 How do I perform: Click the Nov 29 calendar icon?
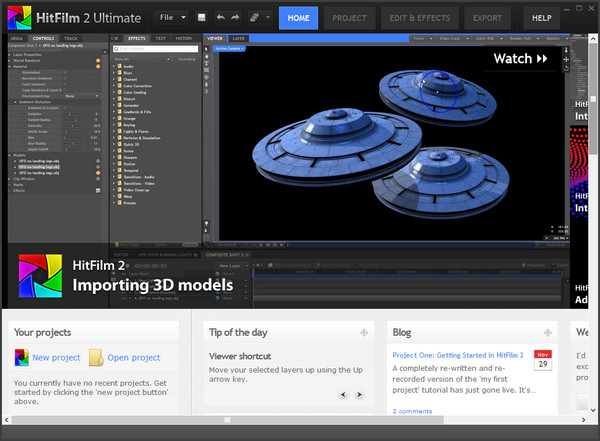(x=543, y=360)
